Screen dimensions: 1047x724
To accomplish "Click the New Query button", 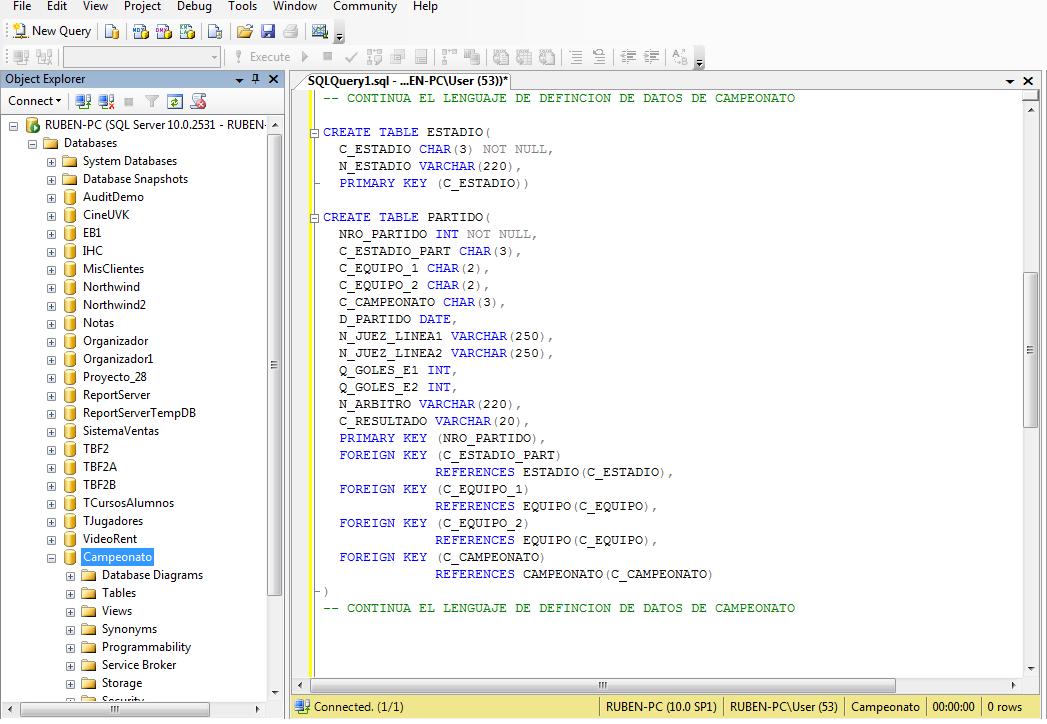I will pos(52,31).
